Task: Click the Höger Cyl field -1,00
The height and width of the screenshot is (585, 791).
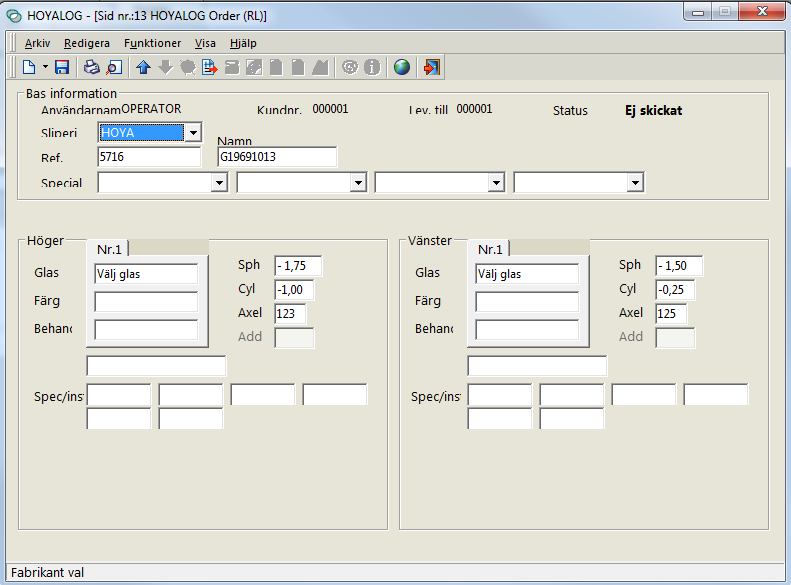Action: [x=294, y=290]
